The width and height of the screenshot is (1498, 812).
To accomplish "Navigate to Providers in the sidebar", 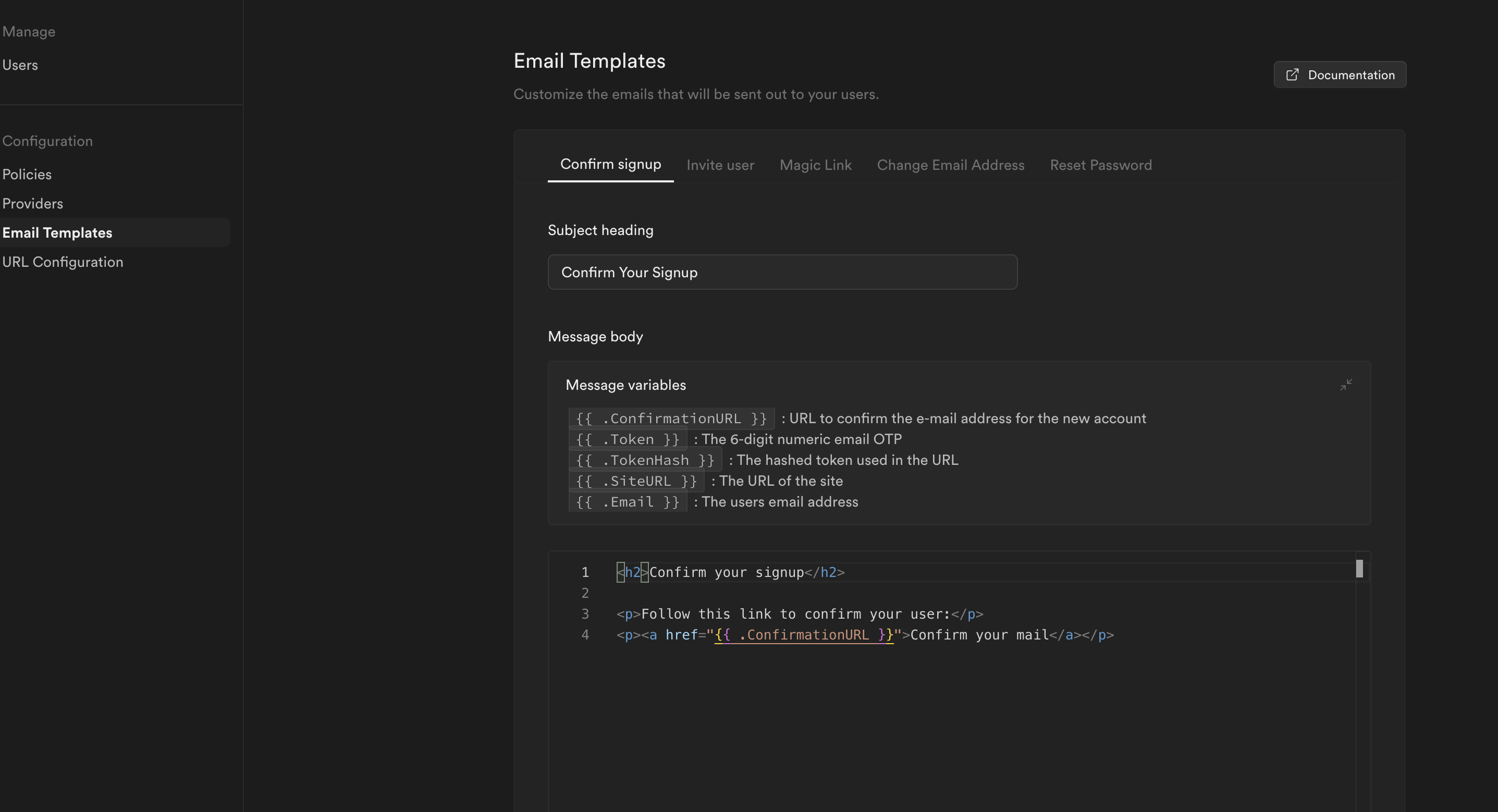I will [x=32, y=204].
